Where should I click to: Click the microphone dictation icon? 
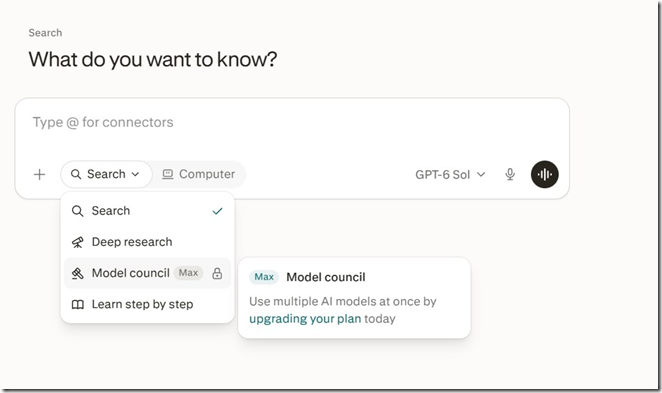pos(510,174)
